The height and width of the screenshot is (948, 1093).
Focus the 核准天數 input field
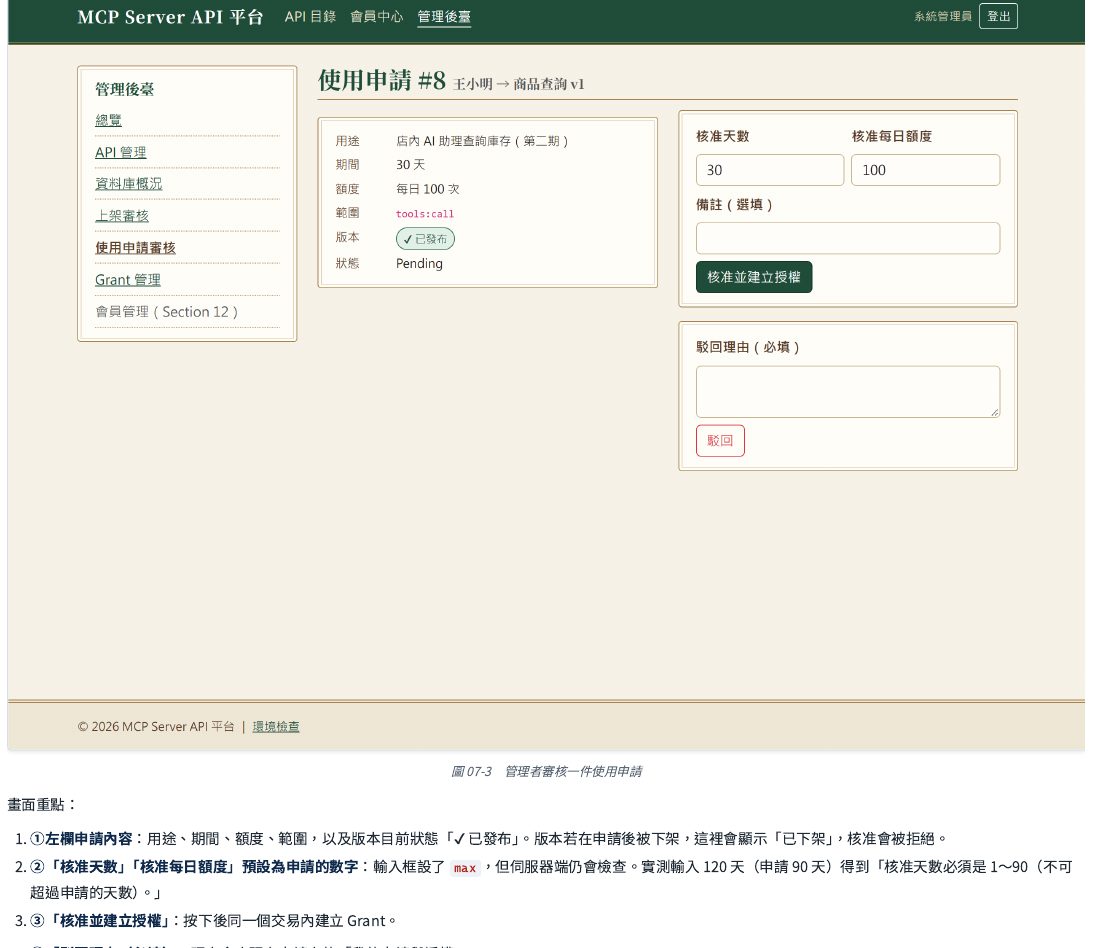coord(770,170)
